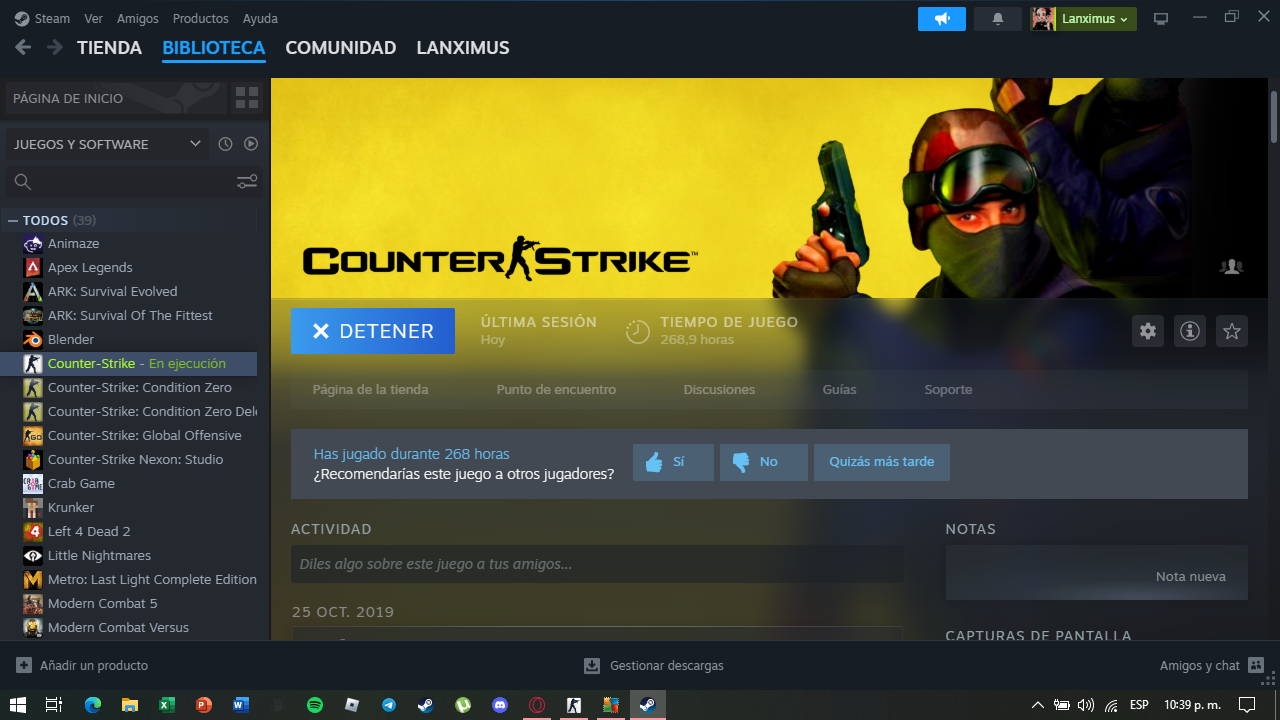
Task: Collapse the TODOS games category
Action: 13,220
